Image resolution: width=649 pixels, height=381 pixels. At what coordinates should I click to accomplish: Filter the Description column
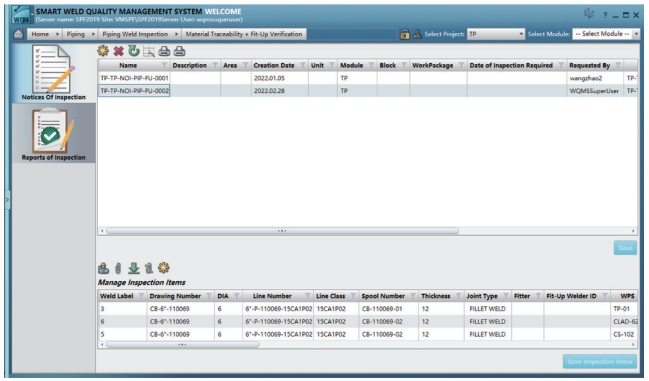pyautogui.click(x=215, y=65)
